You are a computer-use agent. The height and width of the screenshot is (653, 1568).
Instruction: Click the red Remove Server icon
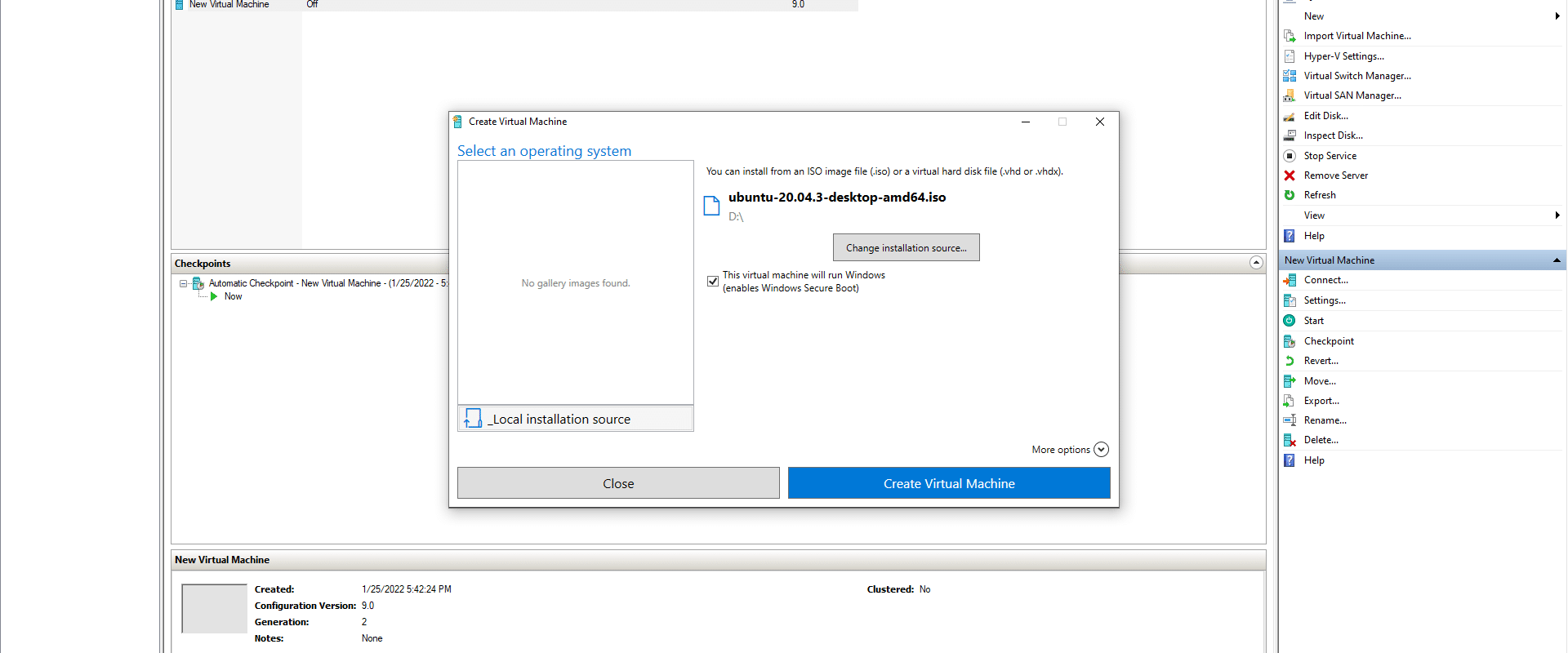(1290, 175)
